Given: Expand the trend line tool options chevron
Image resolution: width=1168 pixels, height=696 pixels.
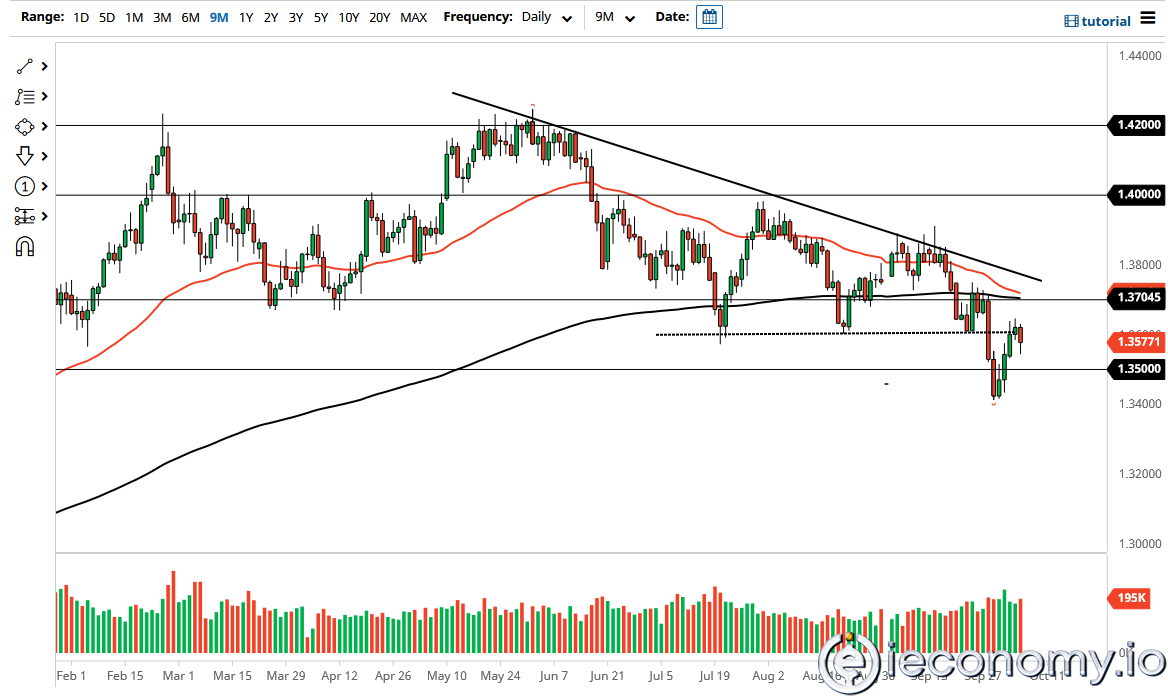Looking at the screenshot, I should (x=45, y=67).
